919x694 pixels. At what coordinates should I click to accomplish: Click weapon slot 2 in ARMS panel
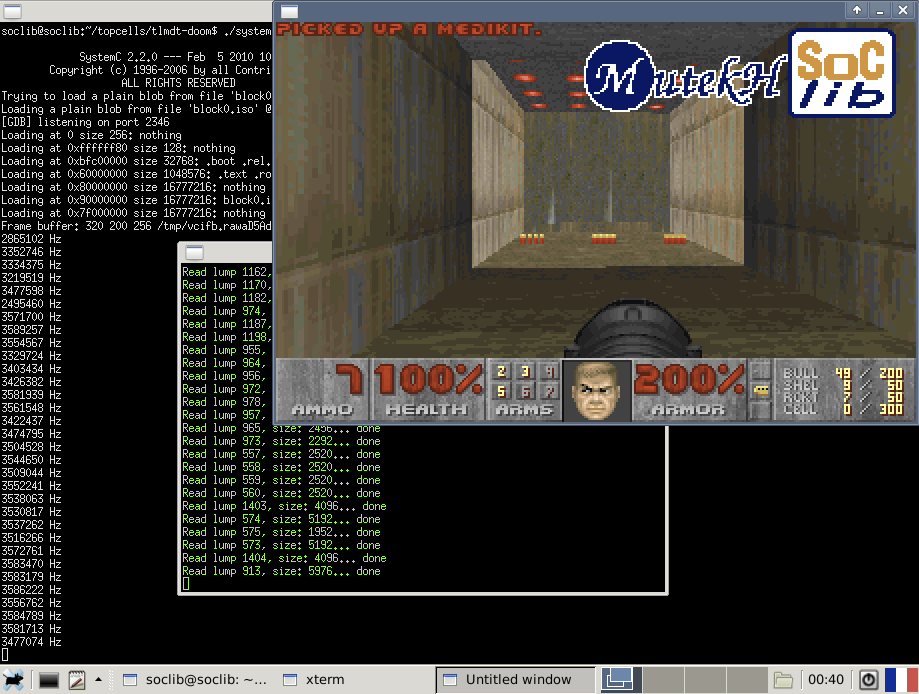(501, 372)
